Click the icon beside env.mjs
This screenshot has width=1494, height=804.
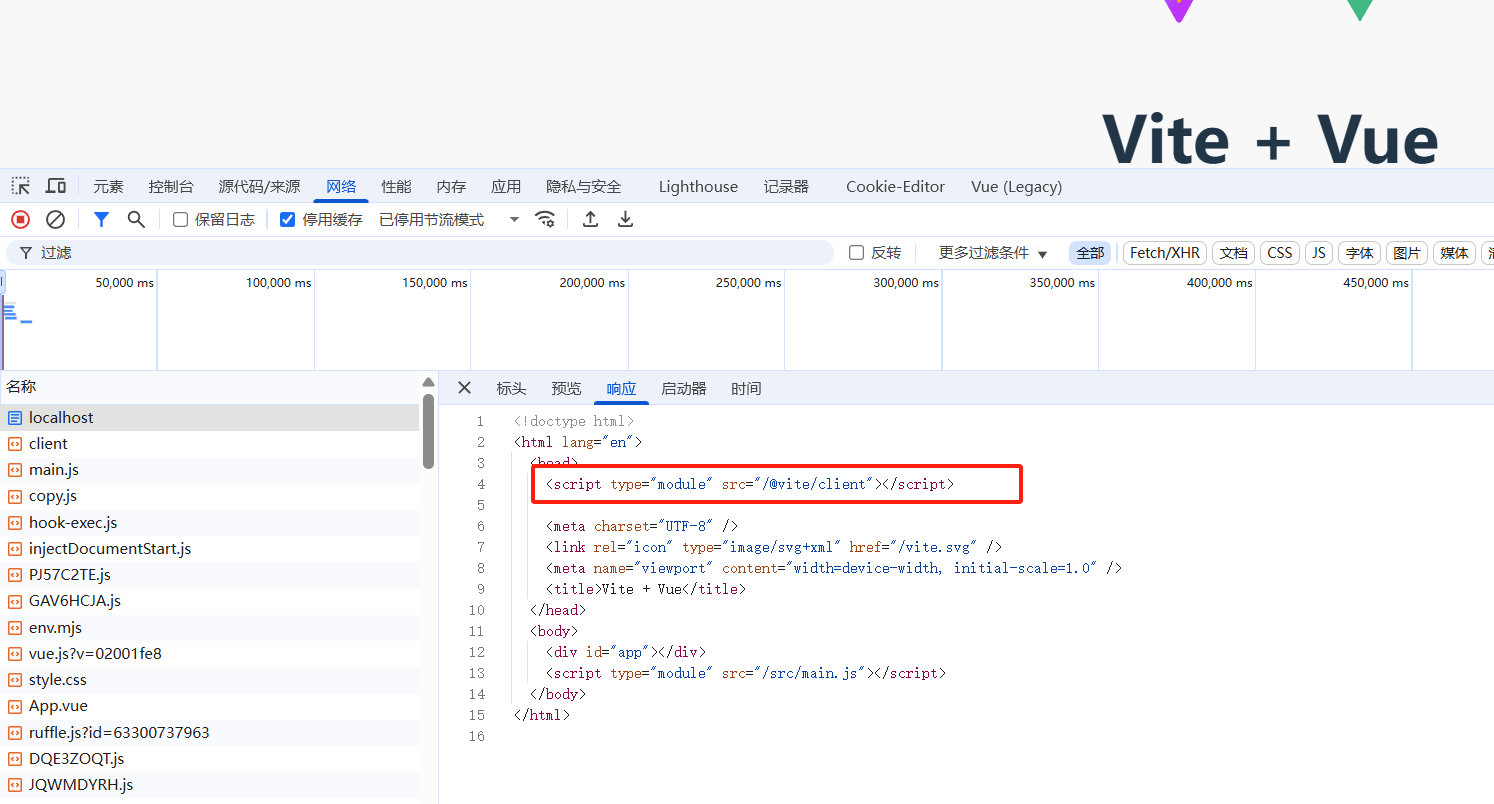15,628
